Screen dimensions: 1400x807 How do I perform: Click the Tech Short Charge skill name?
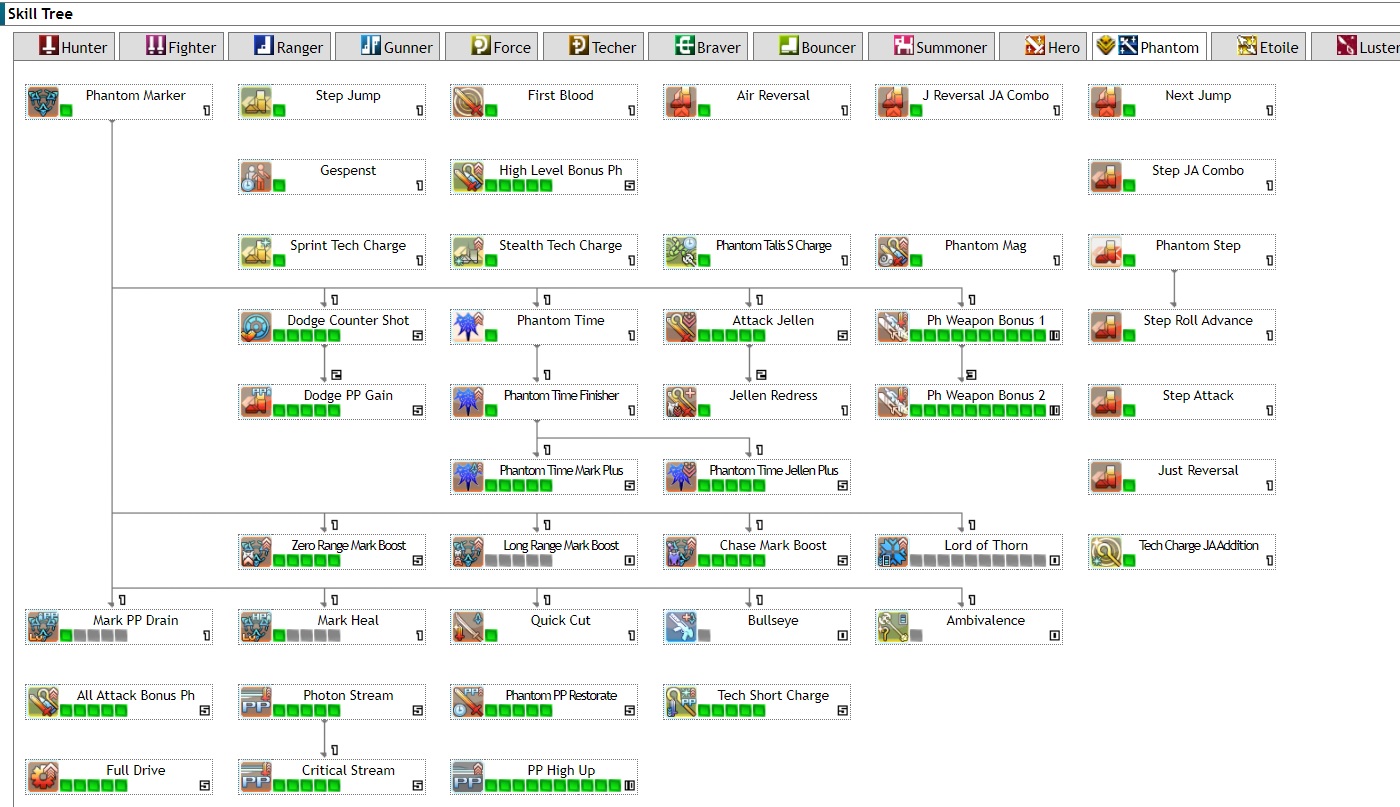[773, 695]
